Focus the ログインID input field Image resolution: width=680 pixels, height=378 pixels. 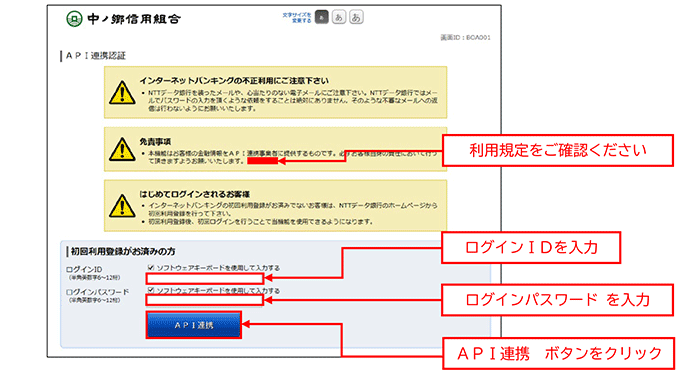[x=205, y=278]
